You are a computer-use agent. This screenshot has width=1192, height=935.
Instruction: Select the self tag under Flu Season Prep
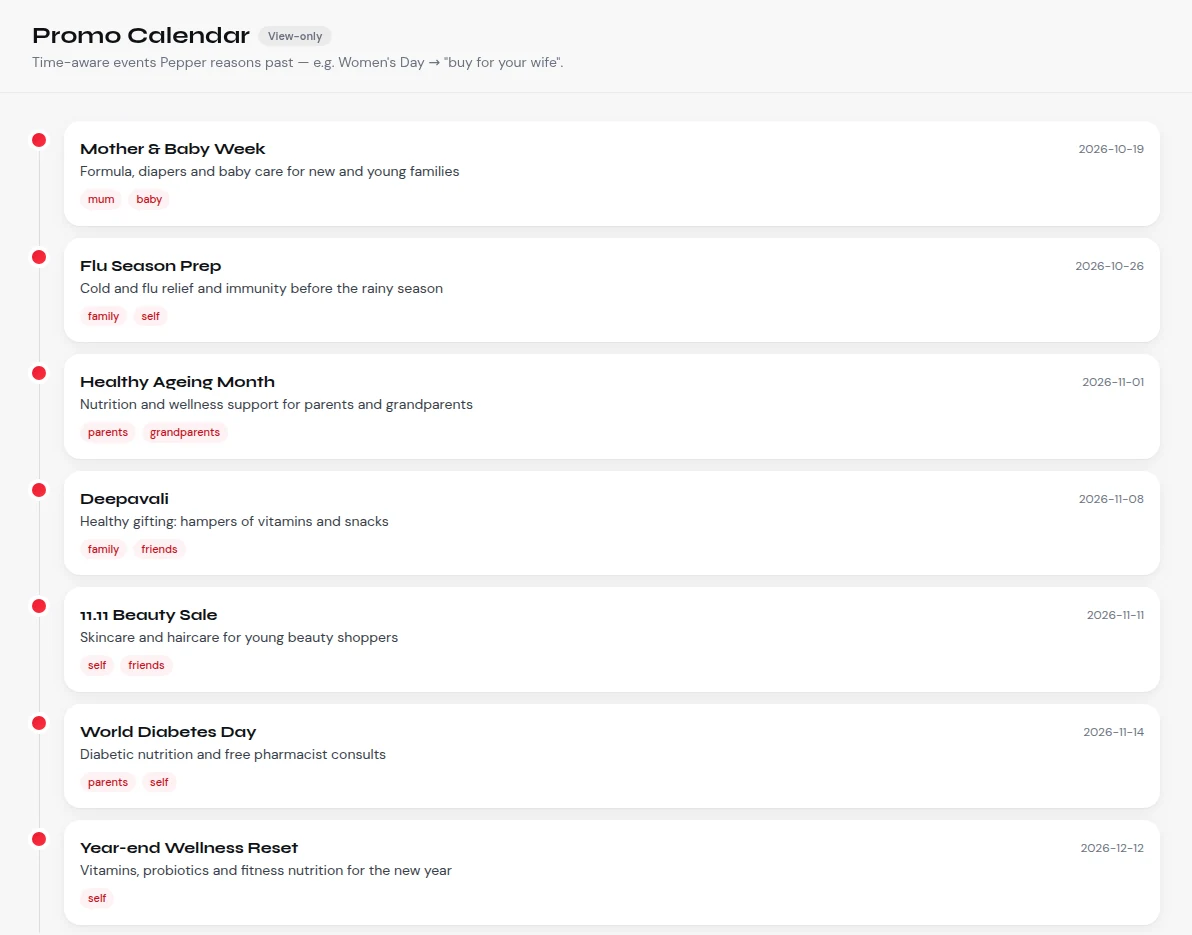coord(151,316)
